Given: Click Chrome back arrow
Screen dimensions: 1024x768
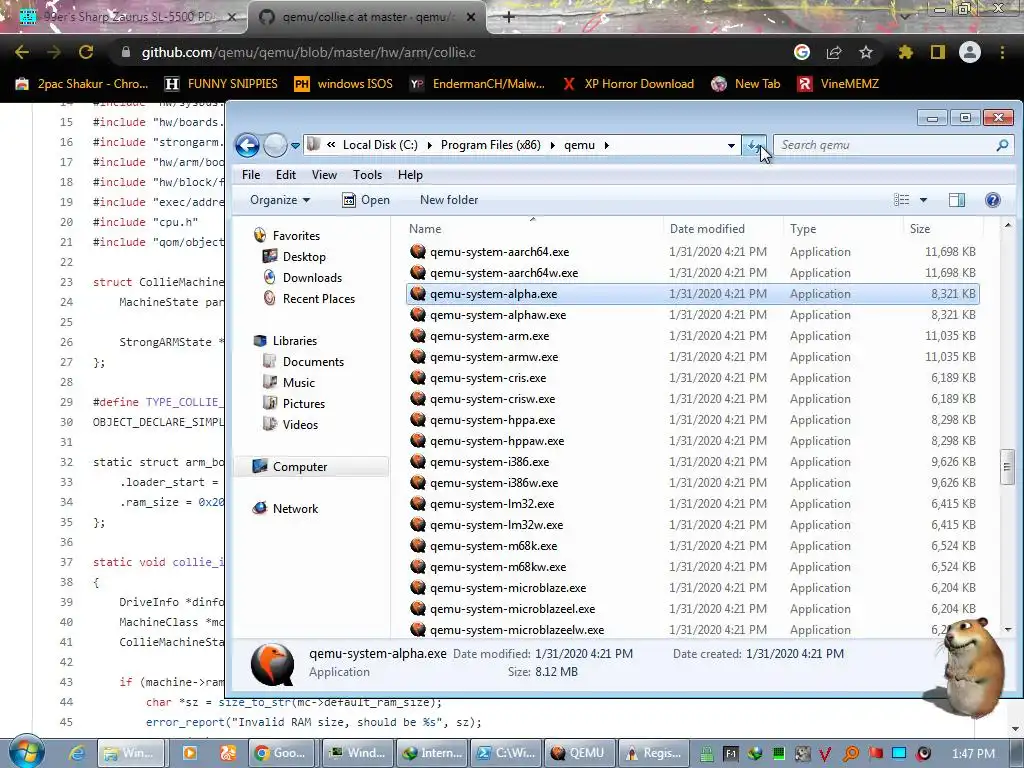Looking at the screenshot, I should (x=22, y=52).
